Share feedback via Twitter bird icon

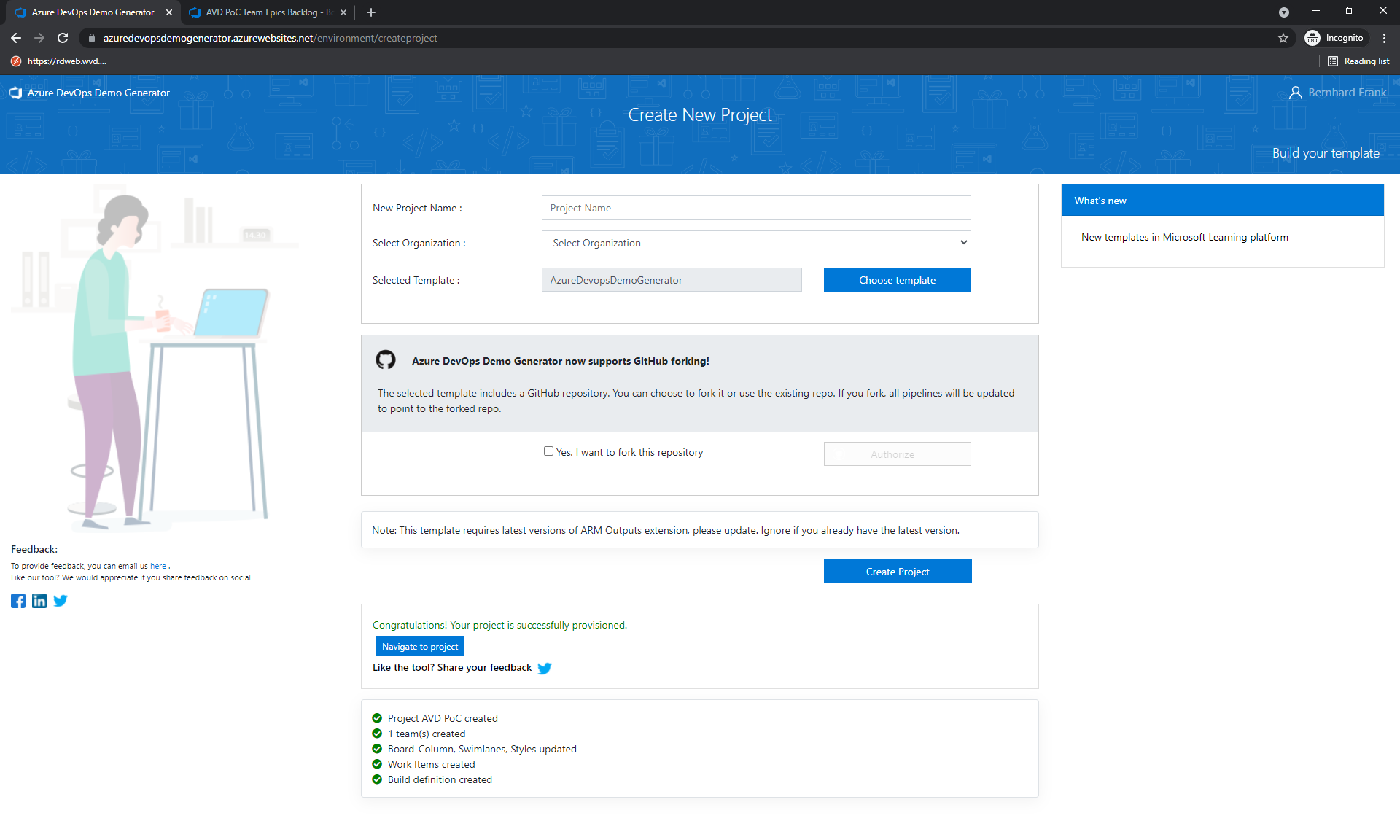[545, 668]
